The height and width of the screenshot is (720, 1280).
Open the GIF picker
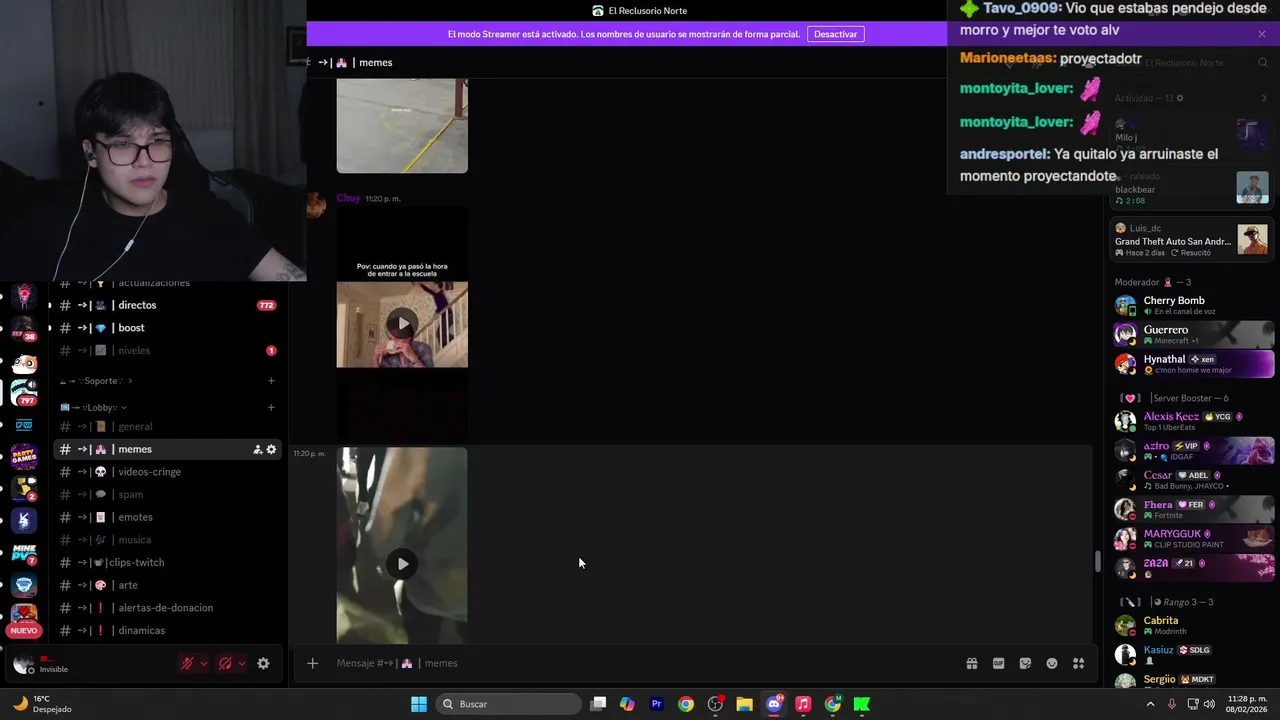(x=998, y=663)
